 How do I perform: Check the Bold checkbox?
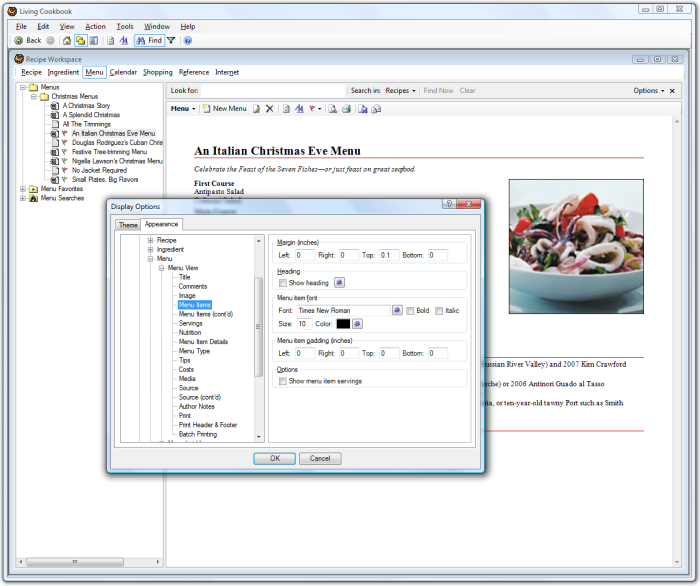pyautogui.click(x=410, y=311)
